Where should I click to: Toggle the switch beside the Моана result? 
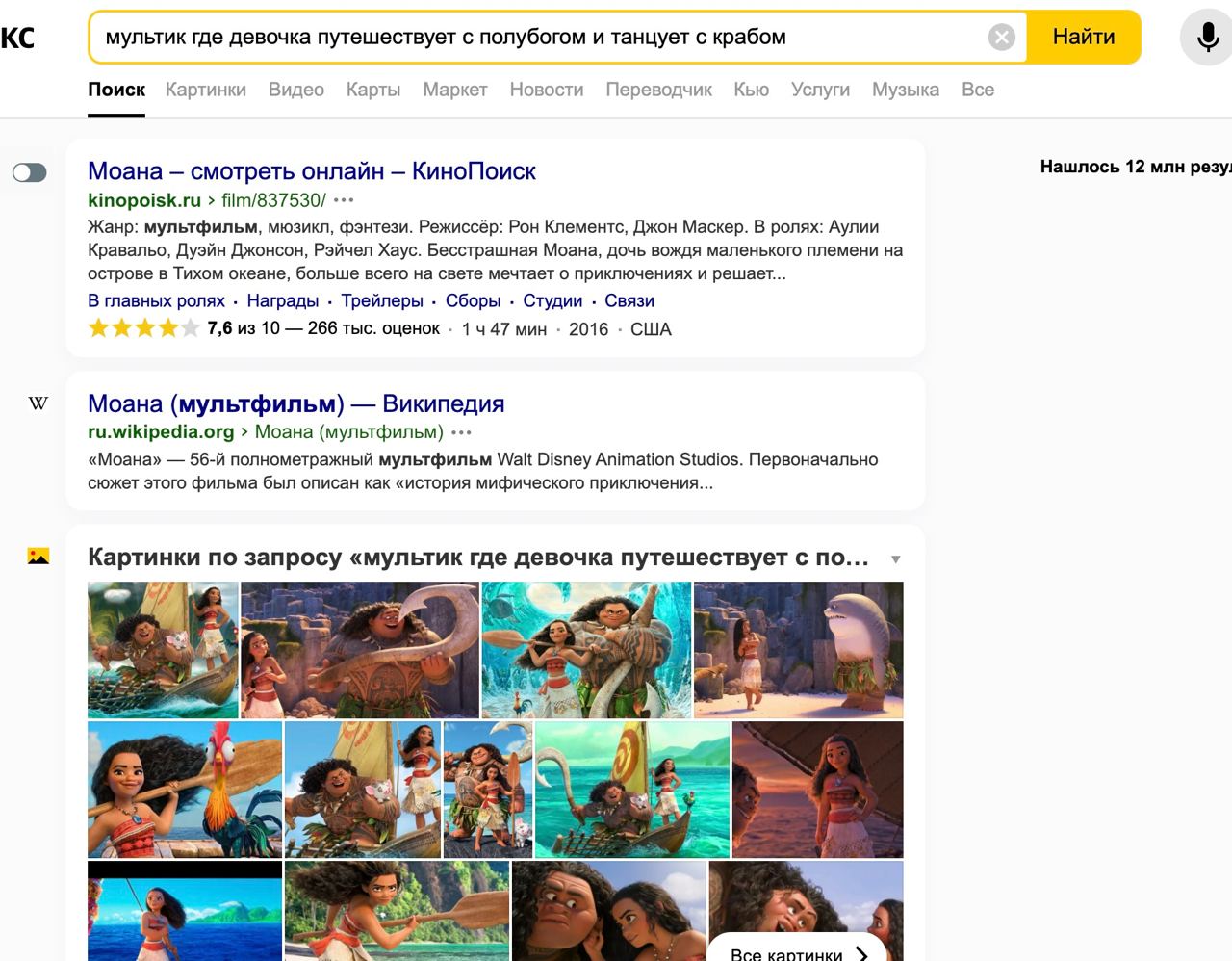coord(29,172)
